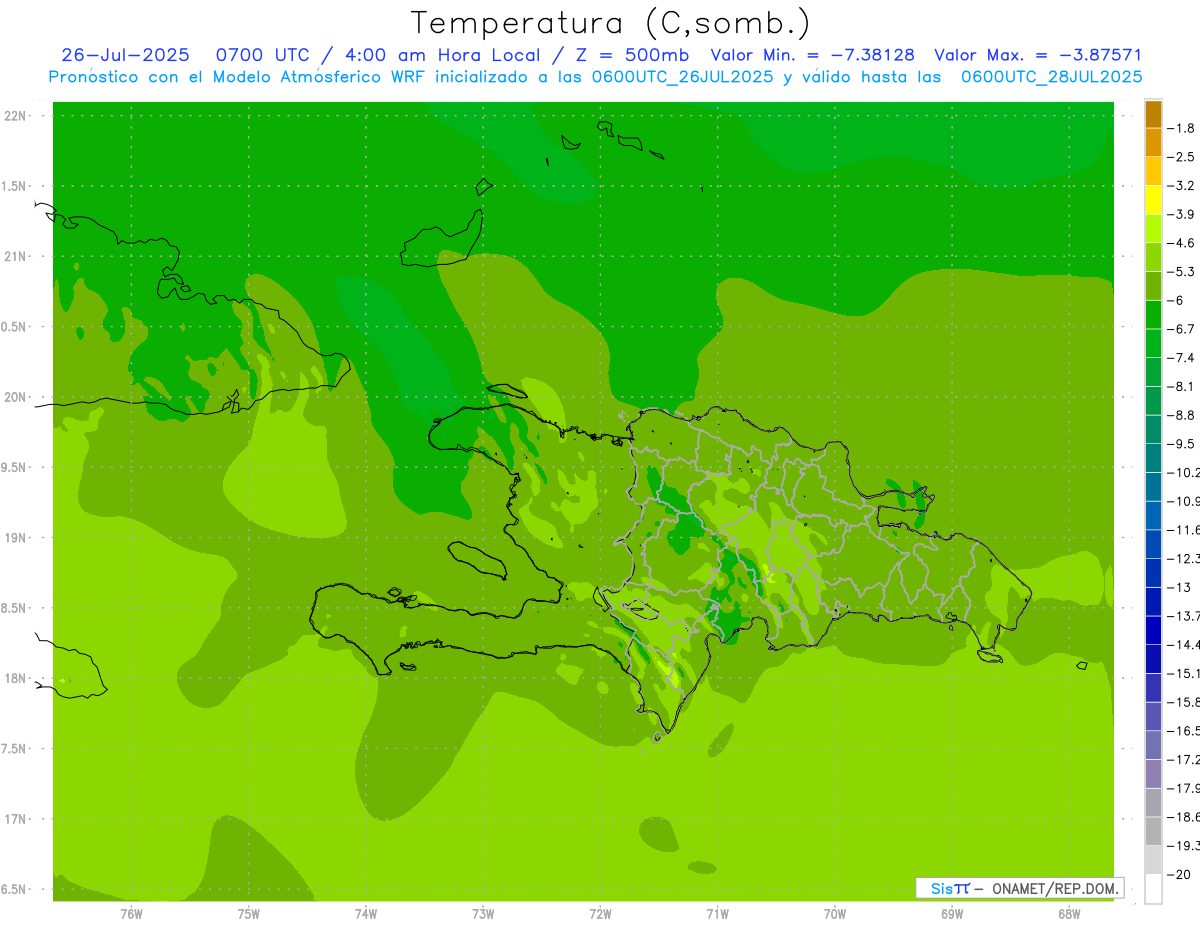Click '0600UTC_28JUL2025' valid-until time

tap(1052, 76)
